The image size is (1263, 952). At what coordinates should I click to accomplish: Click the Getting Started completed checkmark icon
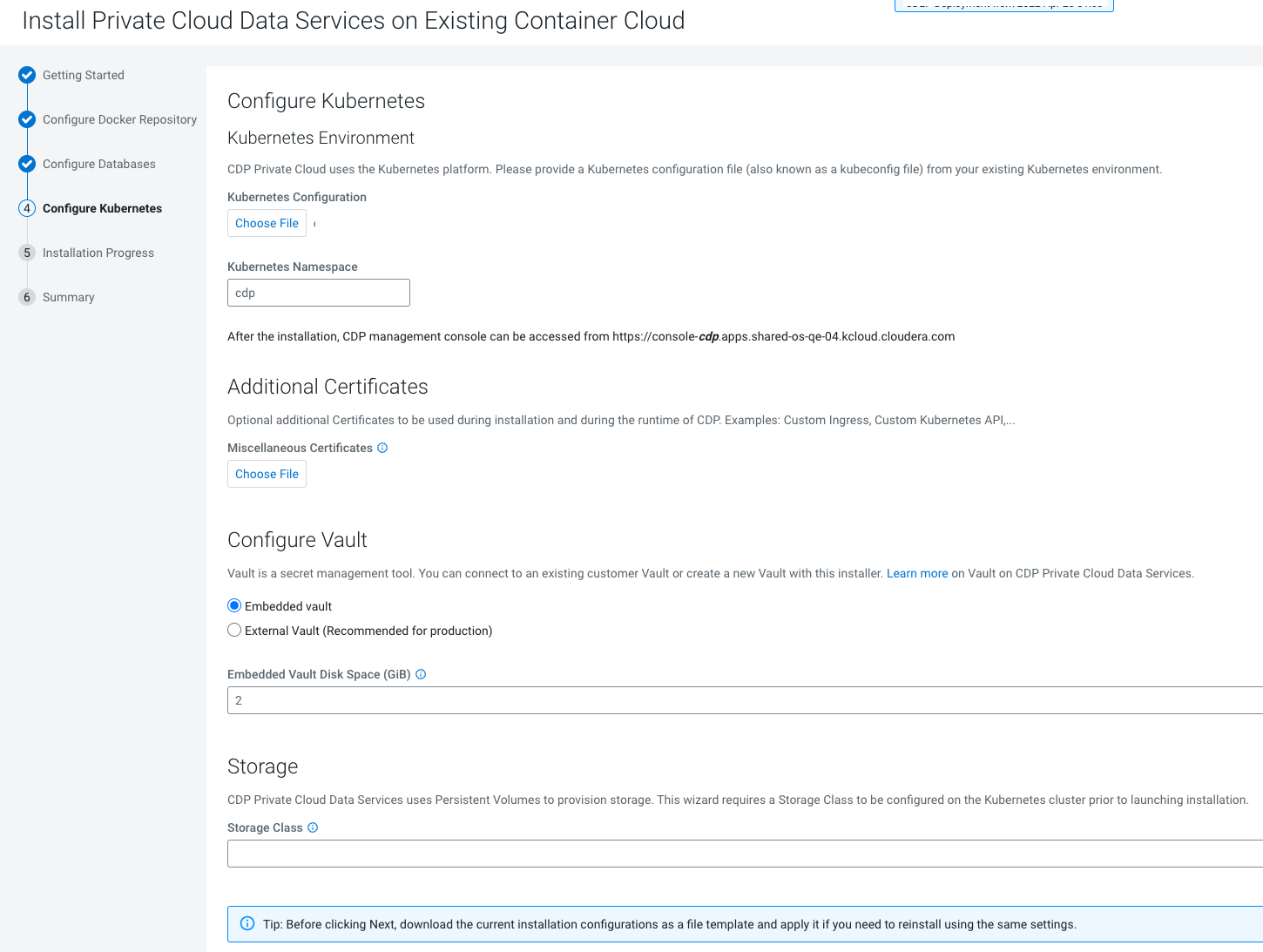(27, 75)
